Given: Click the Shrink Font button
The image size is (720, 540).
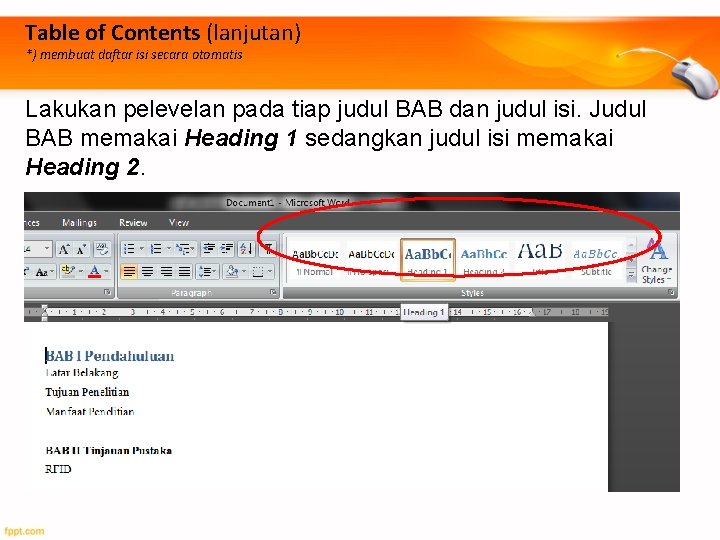Looking at the screenshot, I should click(x=82, y=249).
